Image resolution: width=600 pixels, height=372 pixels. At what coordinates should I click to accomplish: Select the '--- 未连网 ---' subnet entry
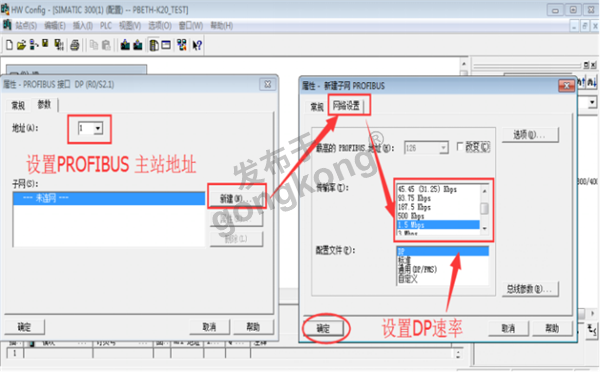pyautogui.click(x=109, y=198)
